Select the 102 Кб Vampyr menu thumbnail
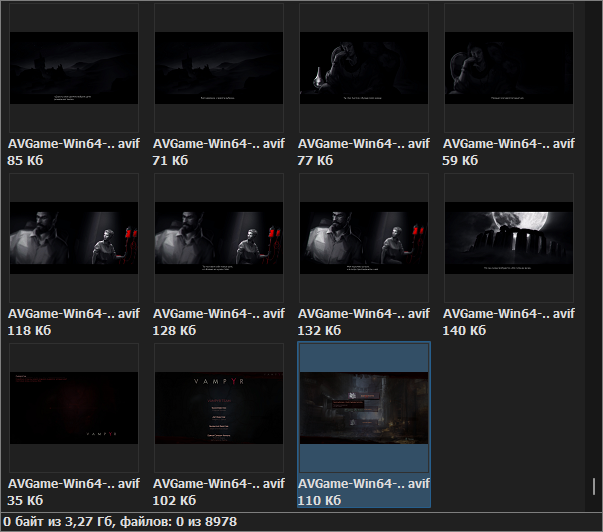 219,408
